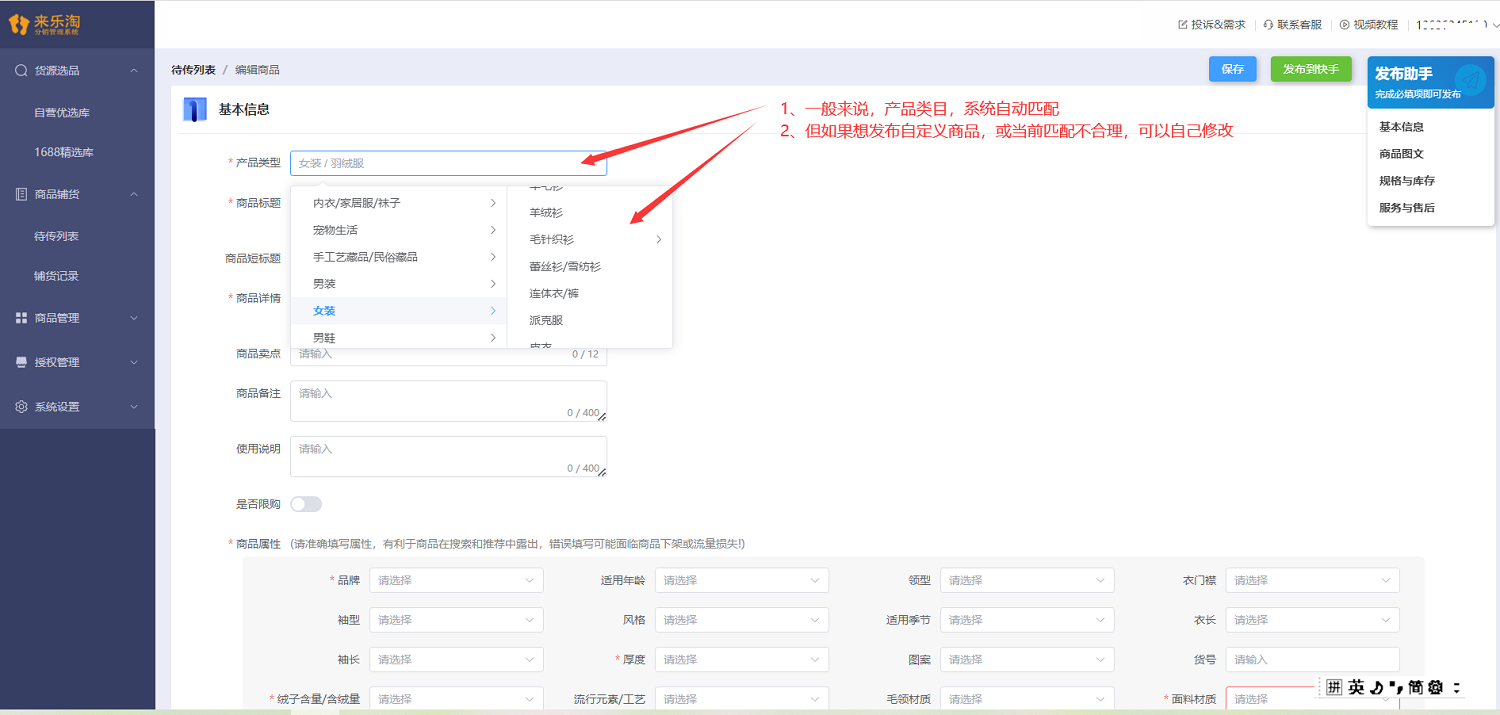Open the 适用季节 dropdown
Screen dimensions: 1500x715
1027,620
